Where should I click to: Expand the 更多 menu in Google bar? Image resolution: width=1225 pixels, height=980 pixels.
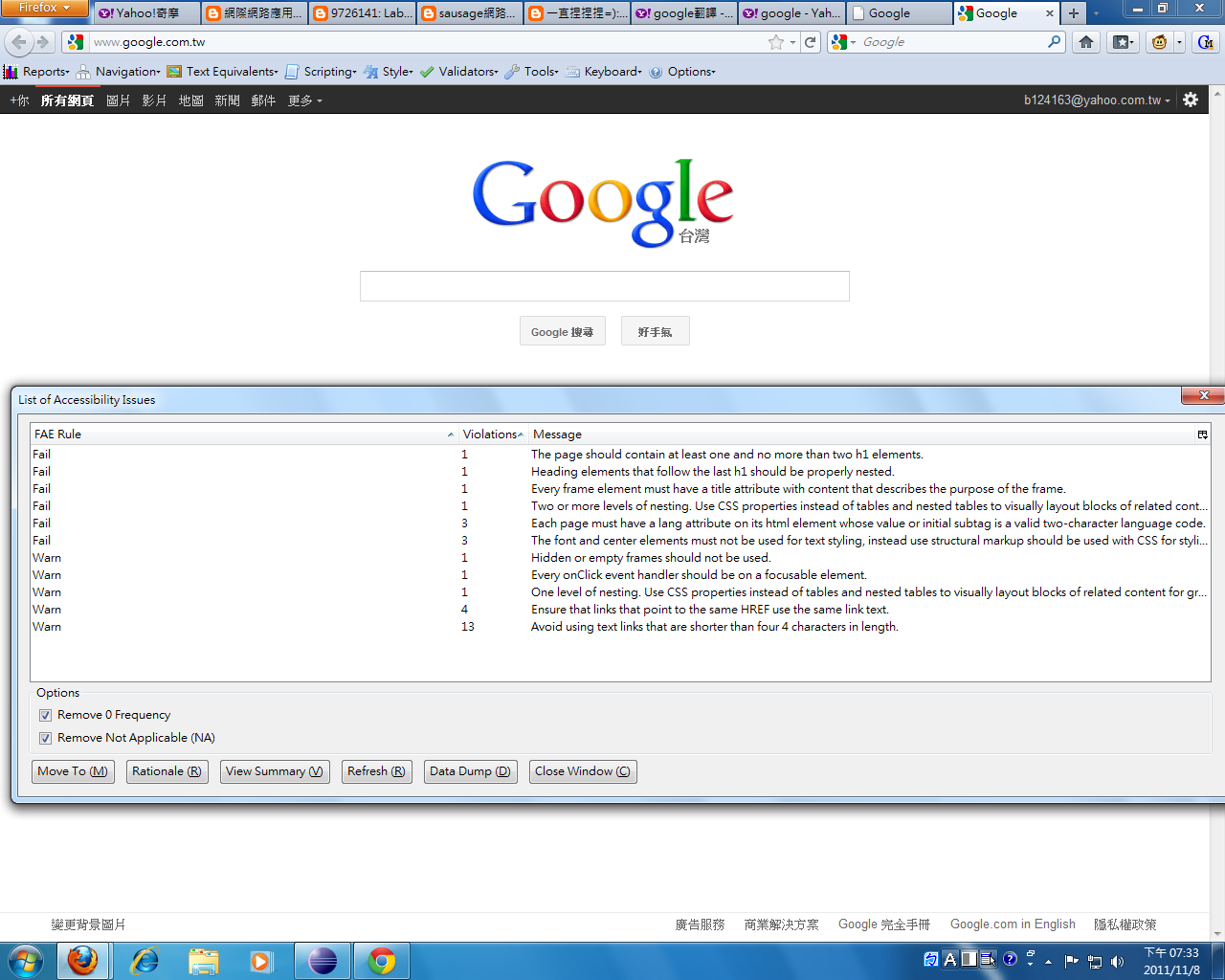(305, 100)
